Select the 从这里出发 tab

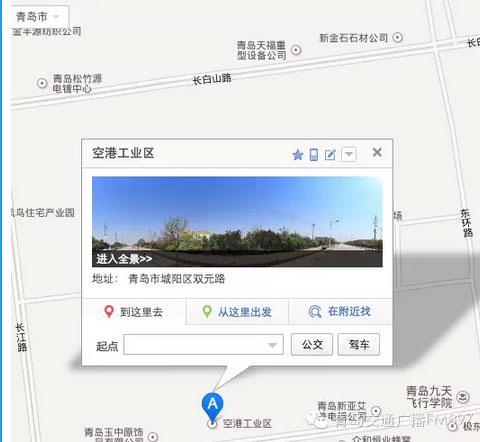[x=237, y=312]
